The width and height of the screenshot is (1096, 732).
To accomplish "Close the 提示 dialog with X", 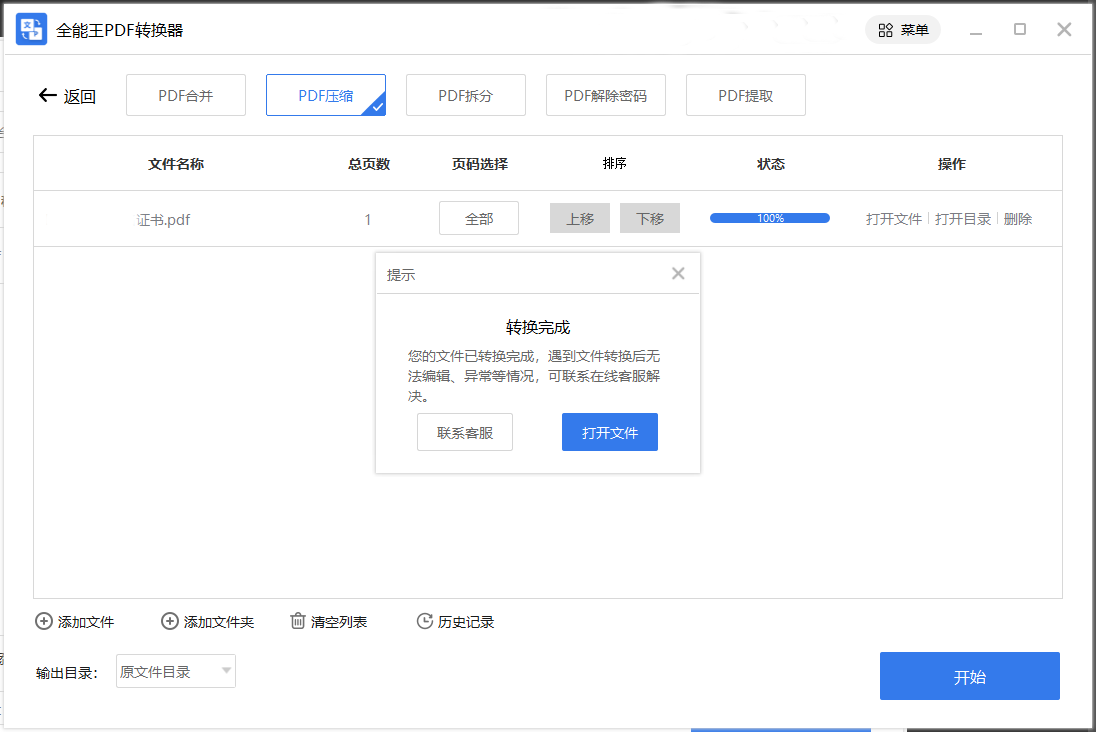I will [x=678, y=274].
